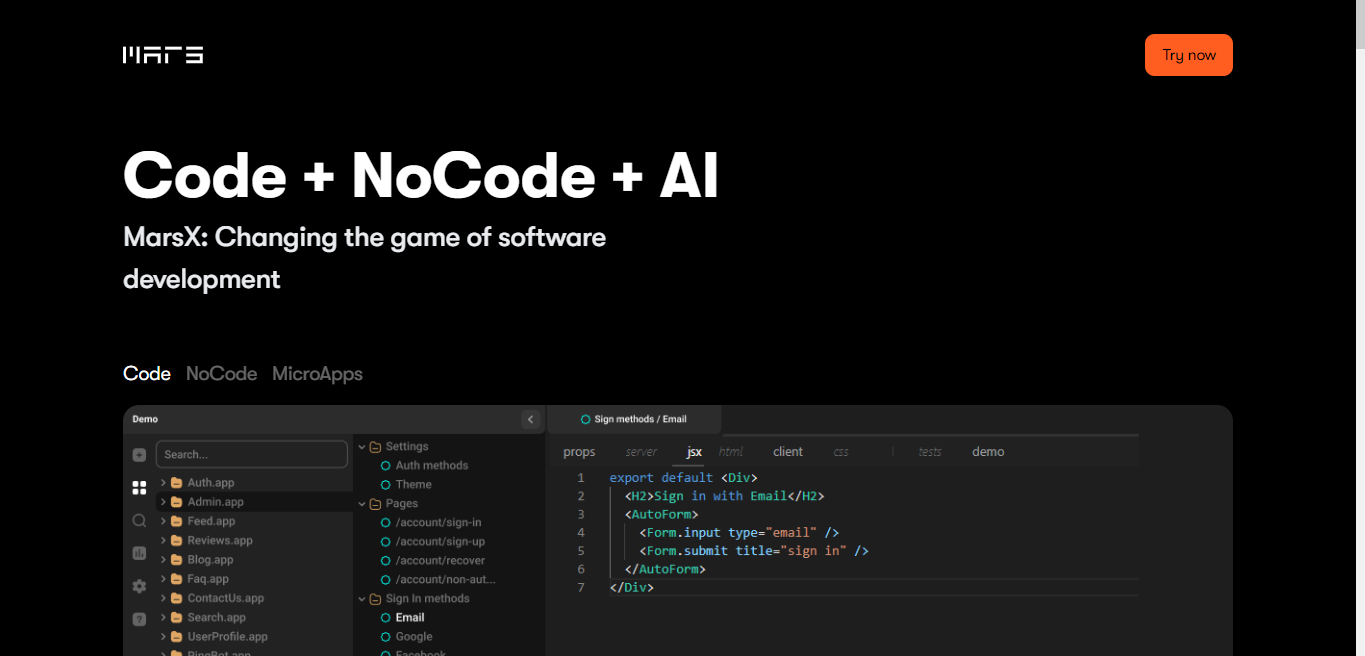
Task: Click the hexagon icon beside Google
Action: point(385,636)
